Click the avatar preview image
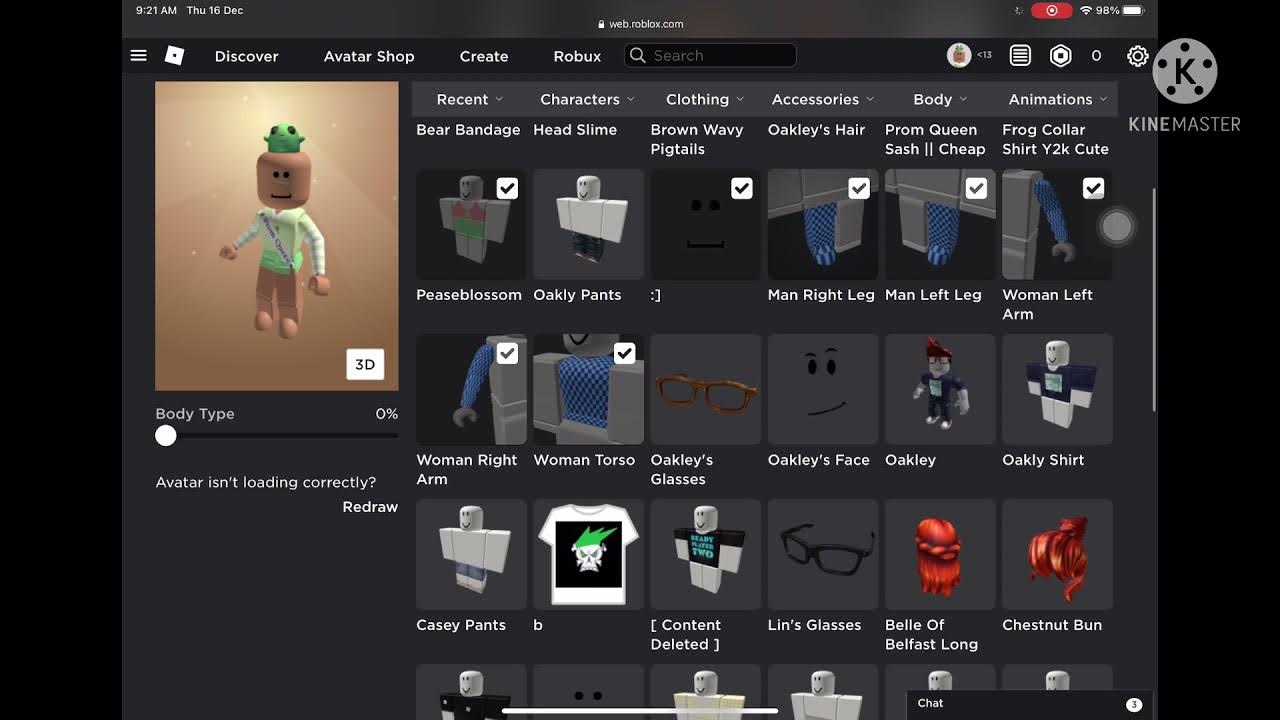This screenshot has width=1280, height=720. pyautogui.click(x=277, y=236)
